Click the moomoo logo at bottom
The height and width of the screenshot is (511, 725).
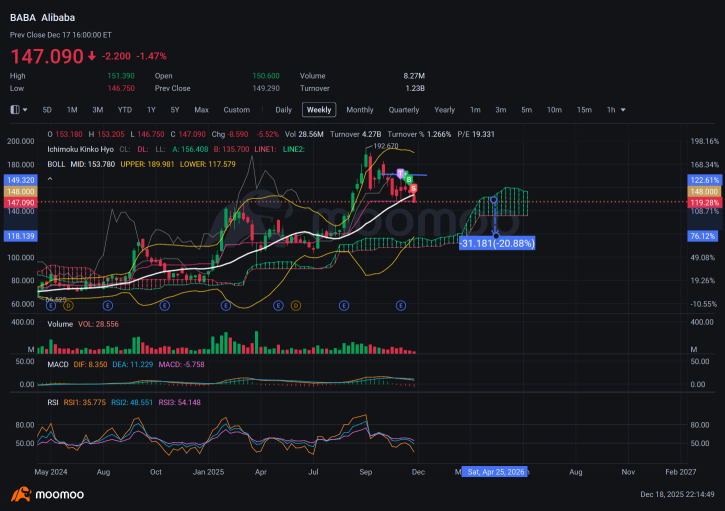click(48, 494)
